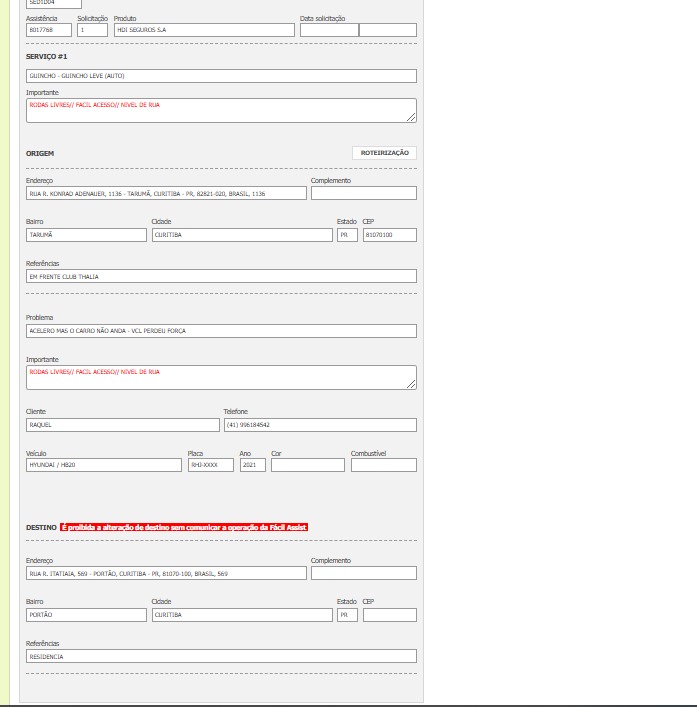This screenshot has height=707, width=697.
Task: Focus the Produto field with HDI SEGUROS S.A
Action: tap(204, 30)
